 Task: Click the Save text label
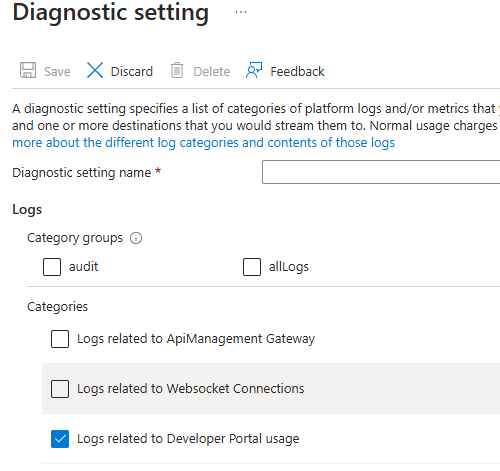coord(57,72)
